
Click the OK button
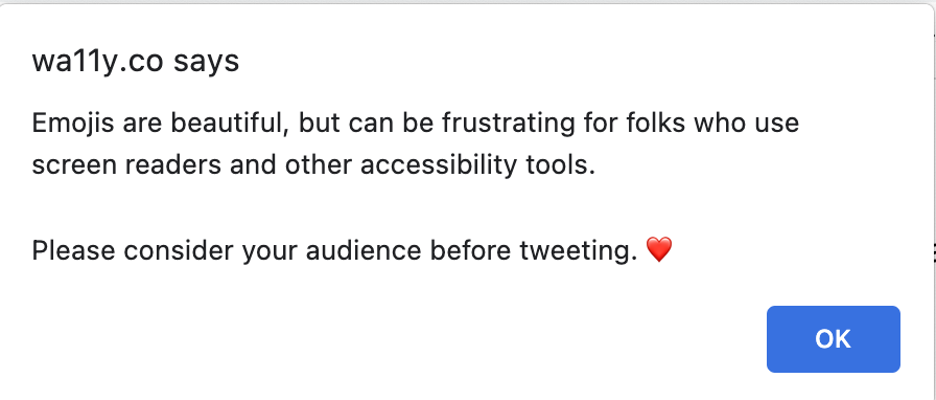tap(833, 339)
